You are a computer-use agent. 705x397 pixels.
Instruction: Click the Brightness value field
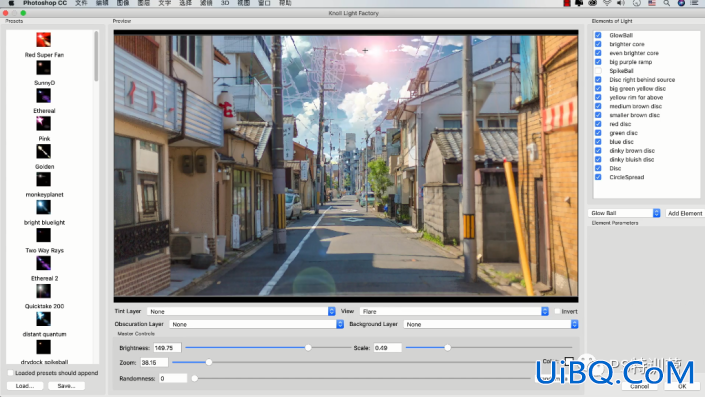point(167,348)
